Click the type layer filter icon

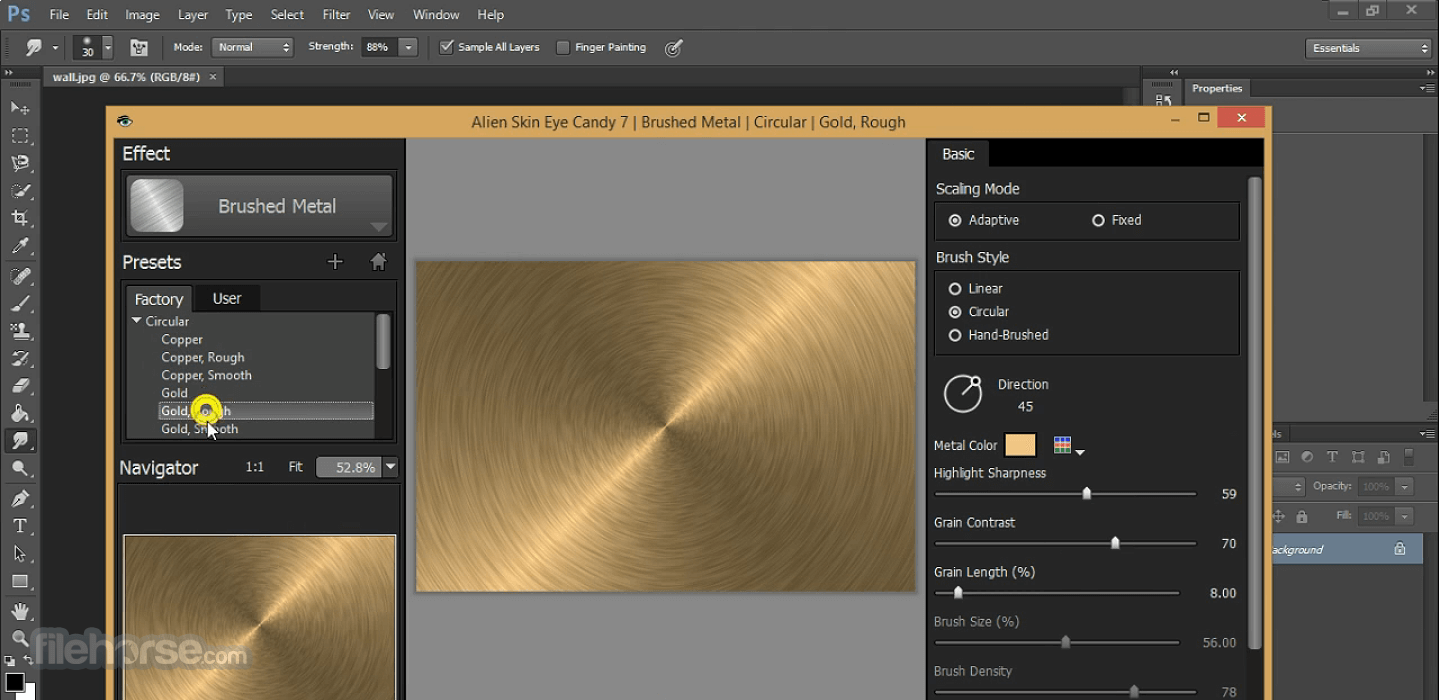1332,457
